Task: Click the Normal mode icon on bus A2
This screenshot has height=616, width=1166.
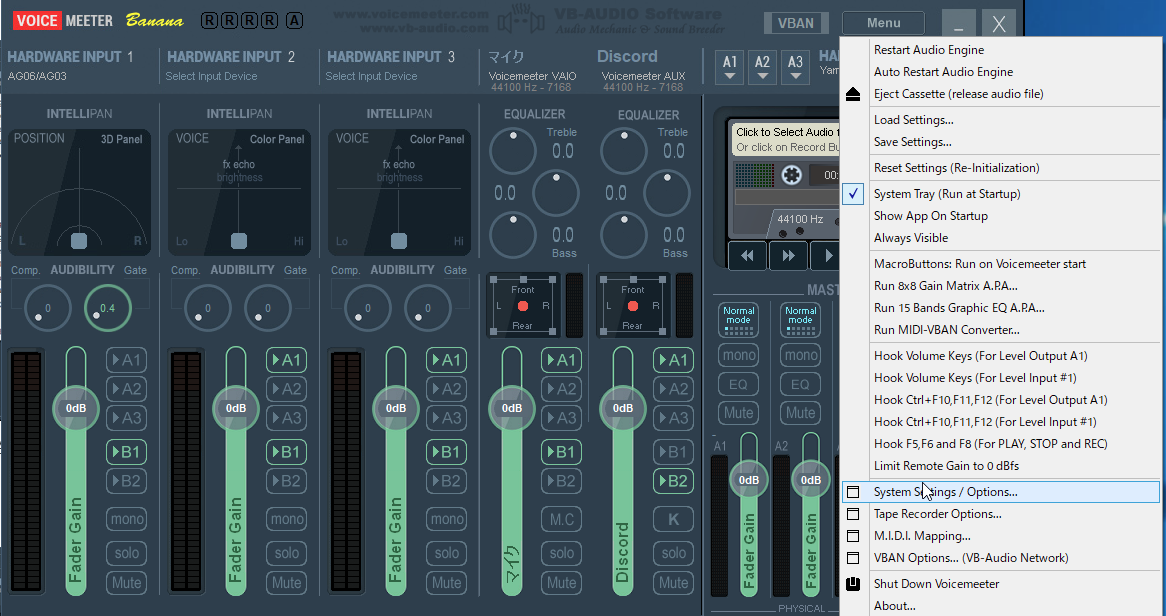Action: 800,320
